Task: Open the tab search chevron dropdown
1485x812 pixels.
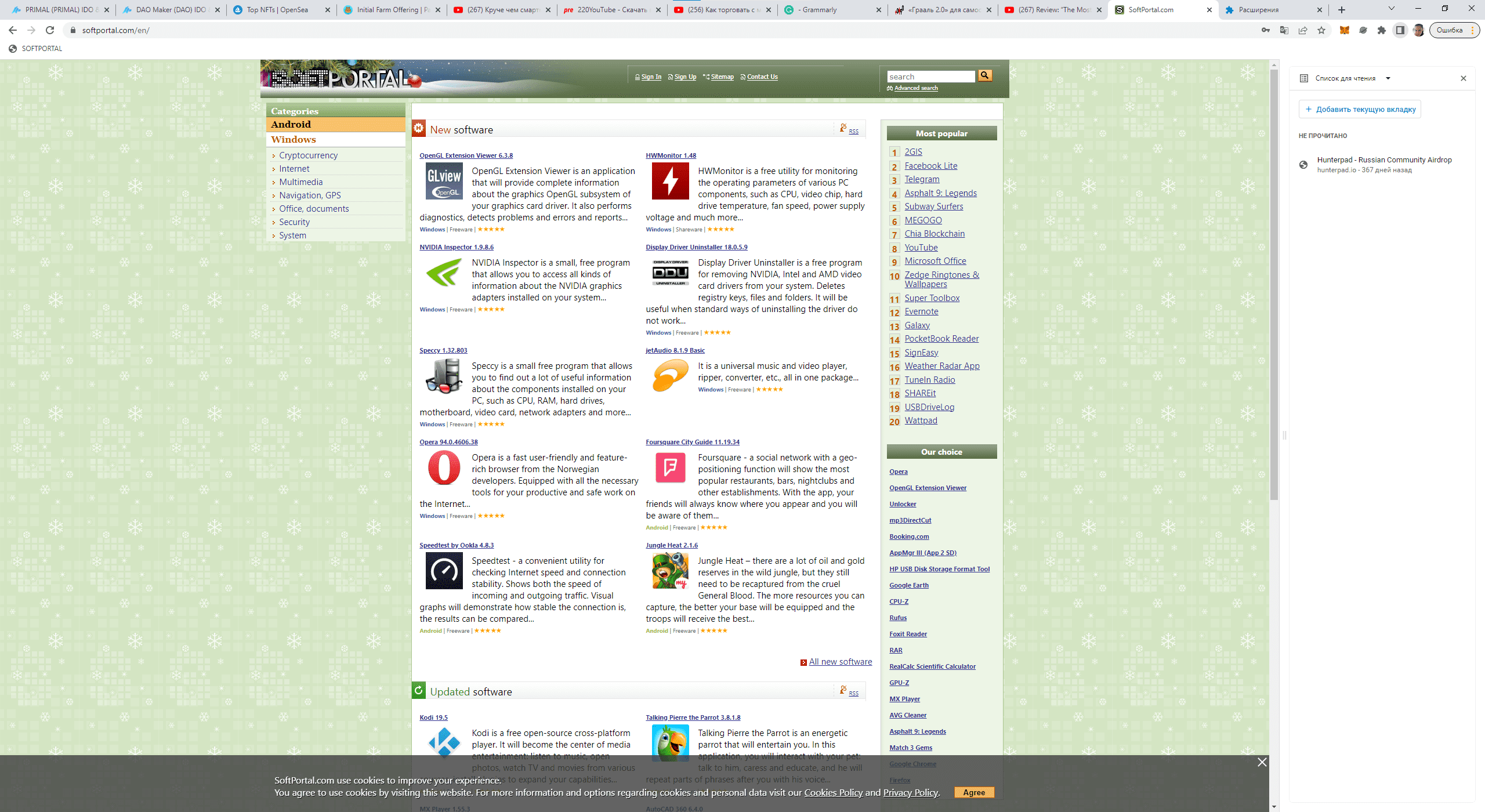Action: pos(1391,9)
